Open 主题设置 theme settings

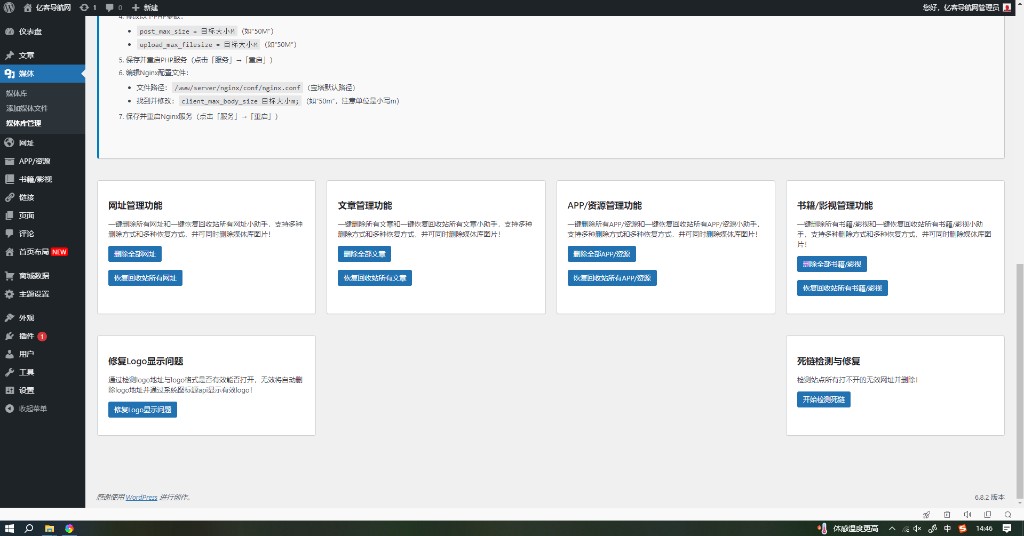point(34,293)
